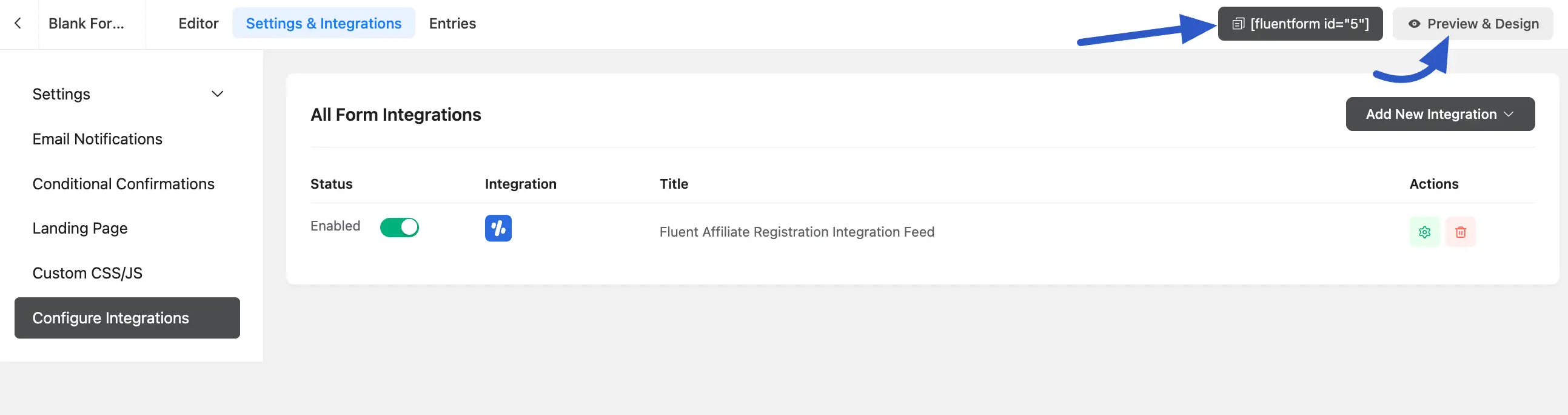Click the copy icon beside shortcode
Viewport: 1568px width, 415px height.
click(1238, 24)
